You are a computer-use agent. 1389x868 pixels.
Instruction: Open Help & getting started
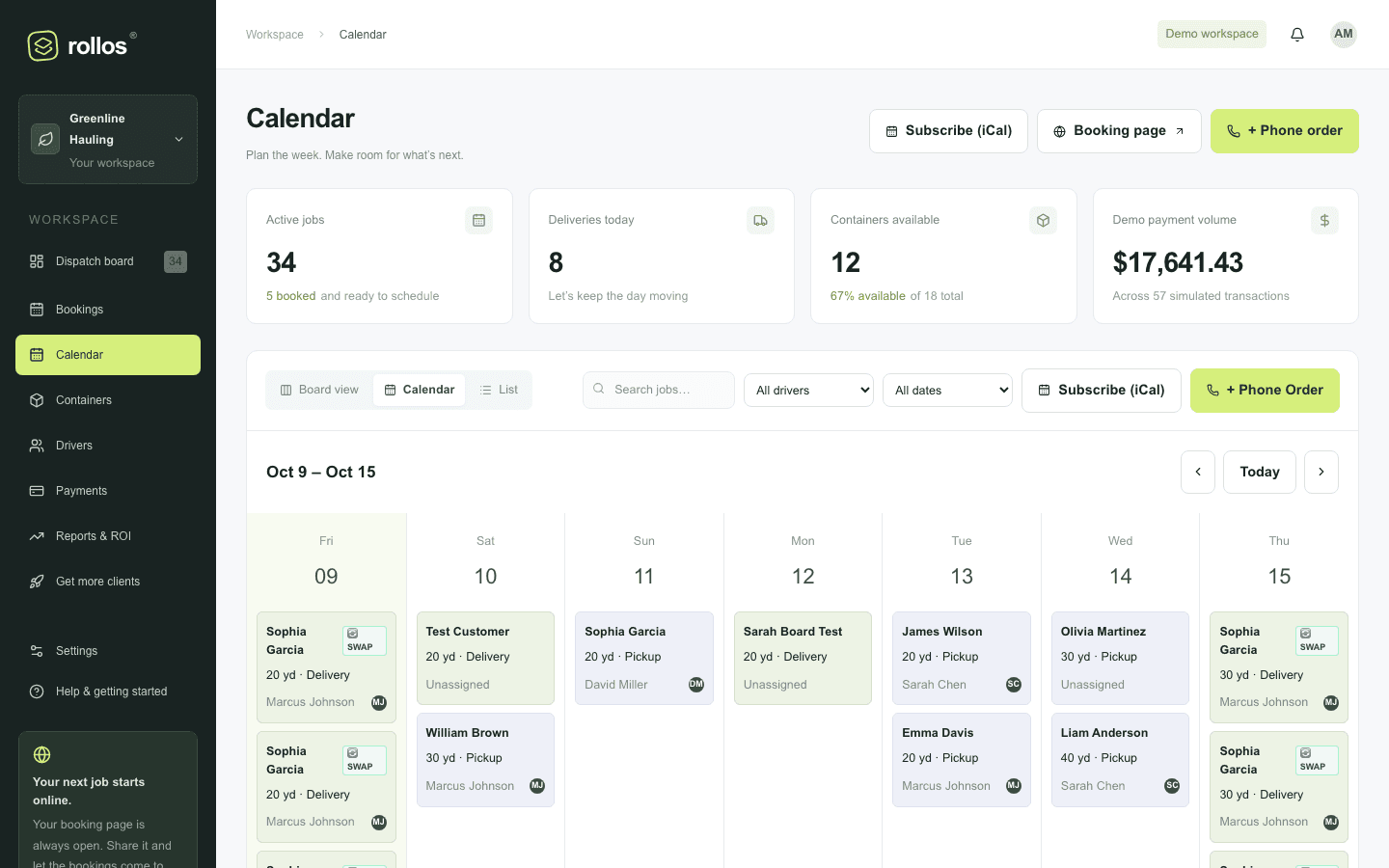coord(108,692)
